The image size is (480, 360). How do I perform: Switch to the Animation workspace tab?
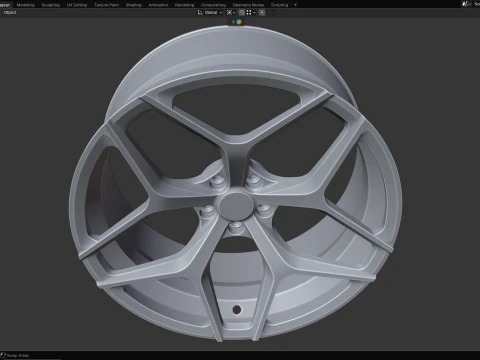(x=158, y=5)
